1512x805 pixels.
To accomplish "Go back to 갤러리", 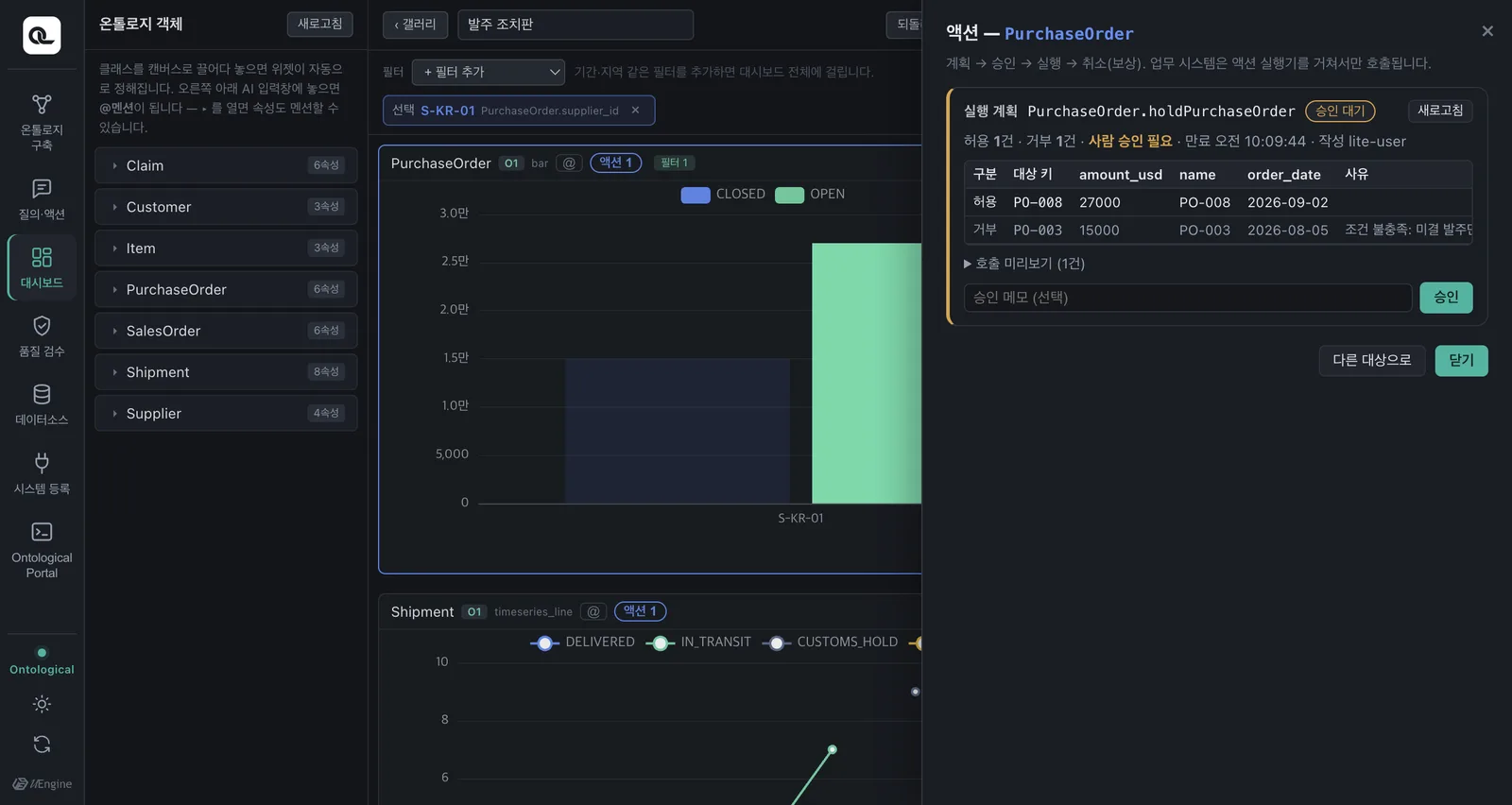I will point(416,25).
